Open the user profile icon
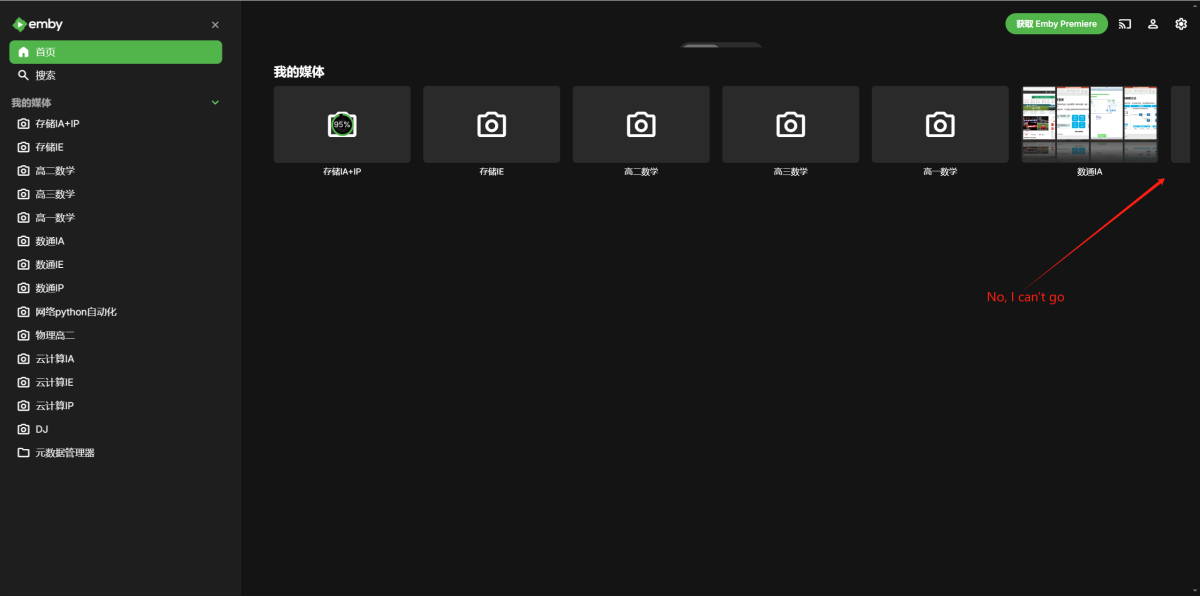This screenshot has height=596, width=1200. pos(1153,24)
